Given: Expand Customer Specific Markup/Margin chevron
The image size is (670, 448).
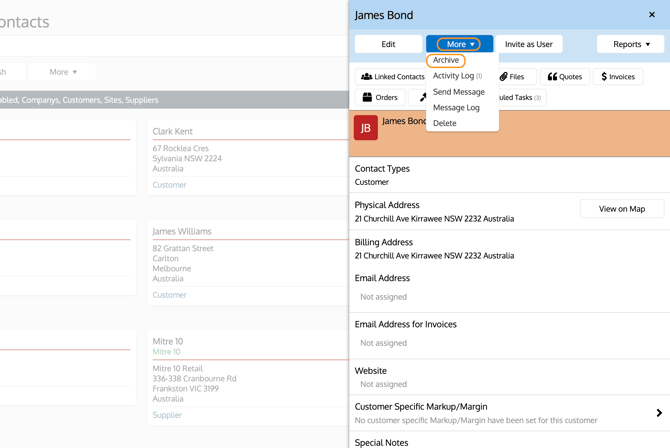Looking at the screenshot, I should (x=659, y=413).
